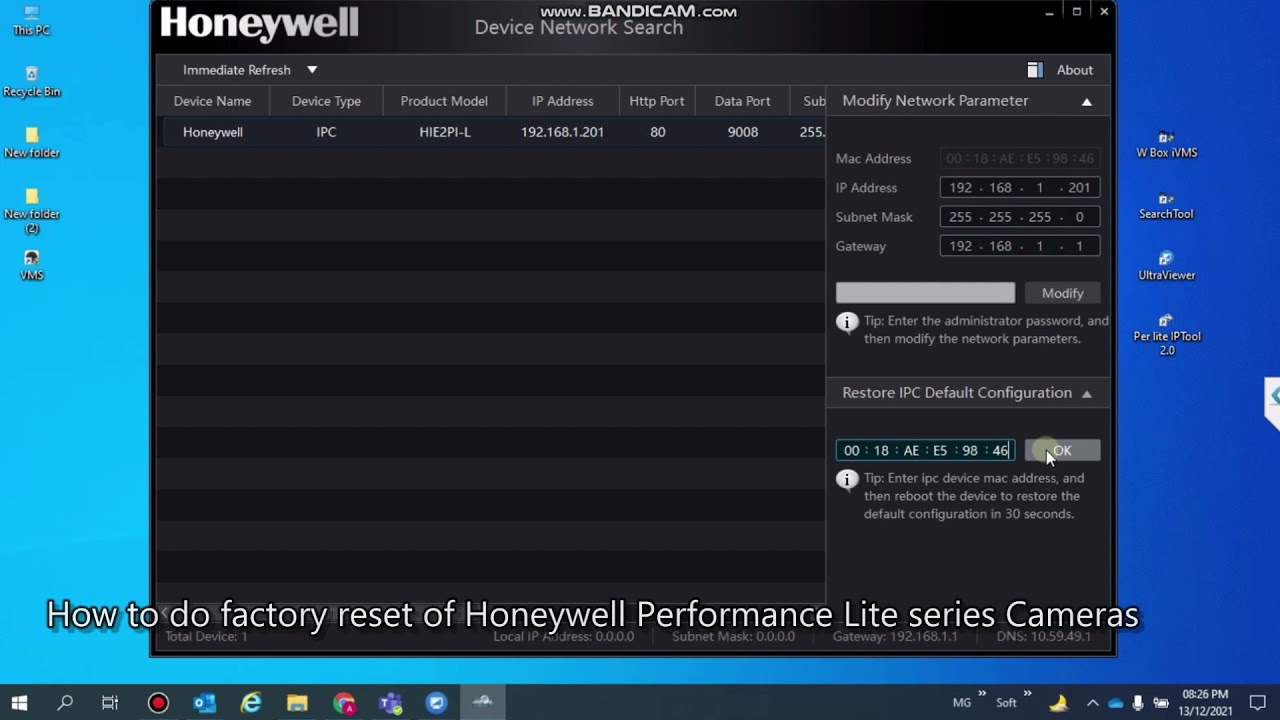Image resolution: width=1280 pixels, height=720 pixels.
Task: Click the microphone tray icon
Action: [x=1139, y=703]
